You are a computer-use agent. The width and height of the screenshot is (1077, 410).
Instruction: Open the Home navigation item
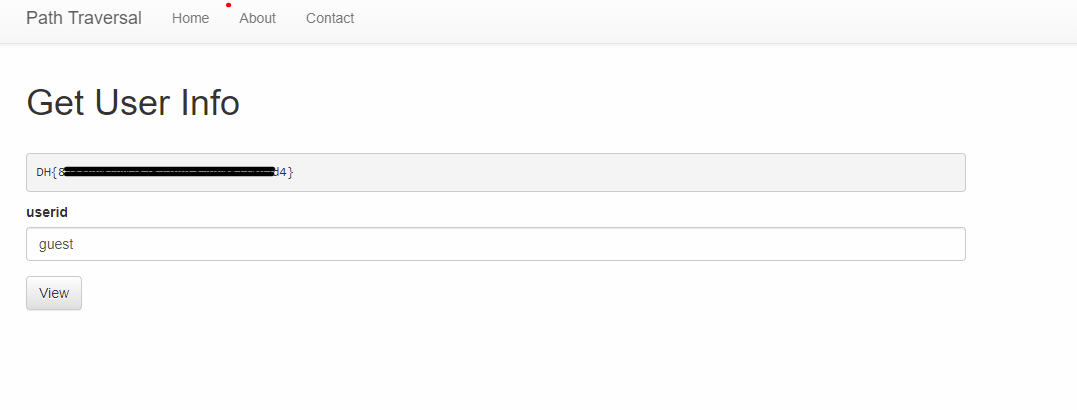point(190,19)
